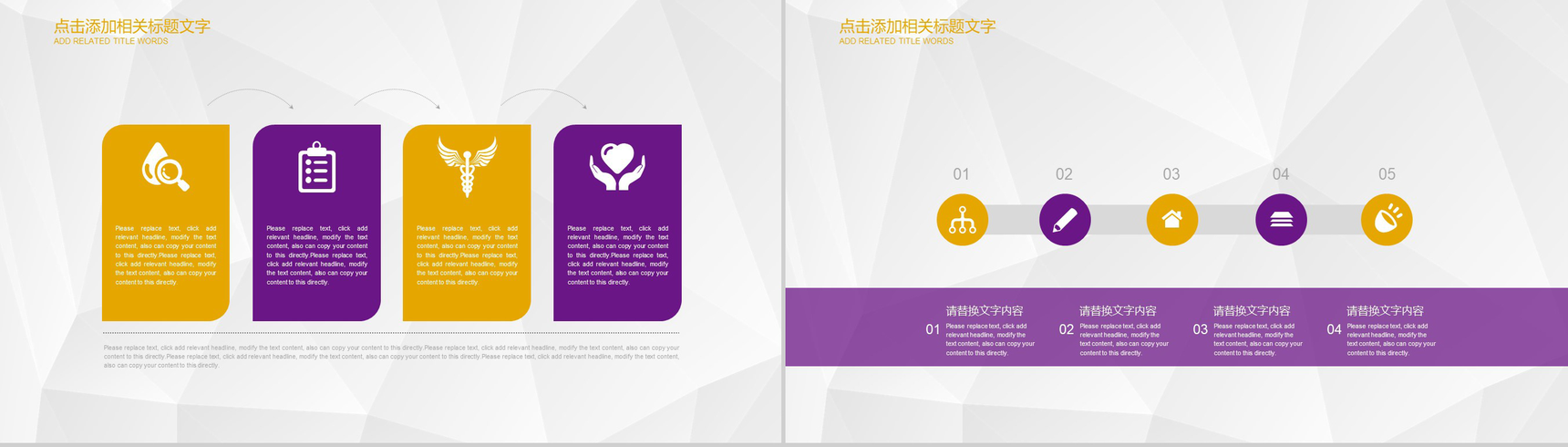This screenshot has width=1568, height=447.
Task: Click the circle icon under number 05
Action: pyautogui.click(x=1387, y=220)
